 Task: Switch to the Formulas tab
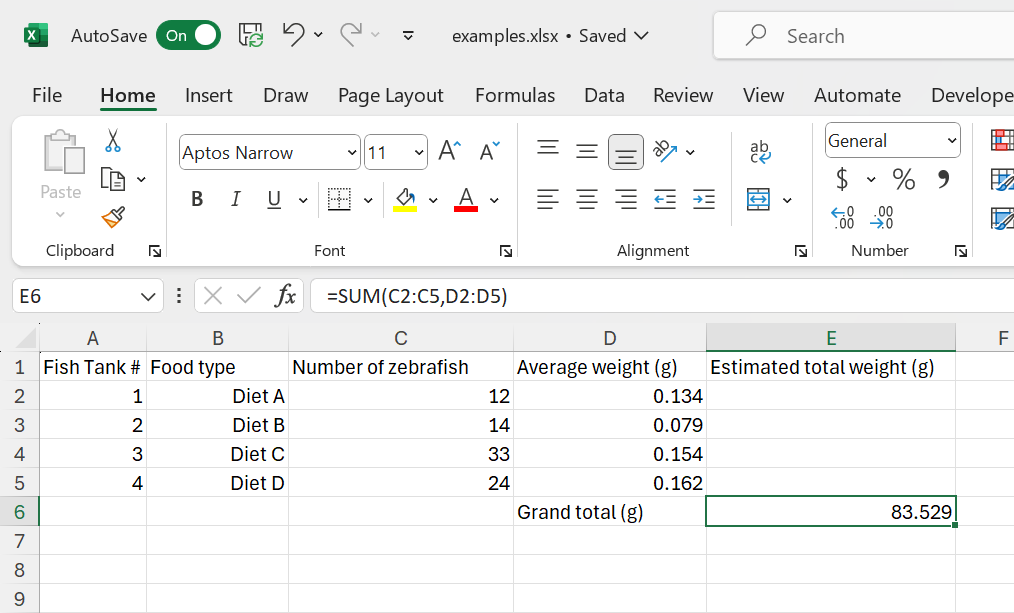click(x=514, y=95)
